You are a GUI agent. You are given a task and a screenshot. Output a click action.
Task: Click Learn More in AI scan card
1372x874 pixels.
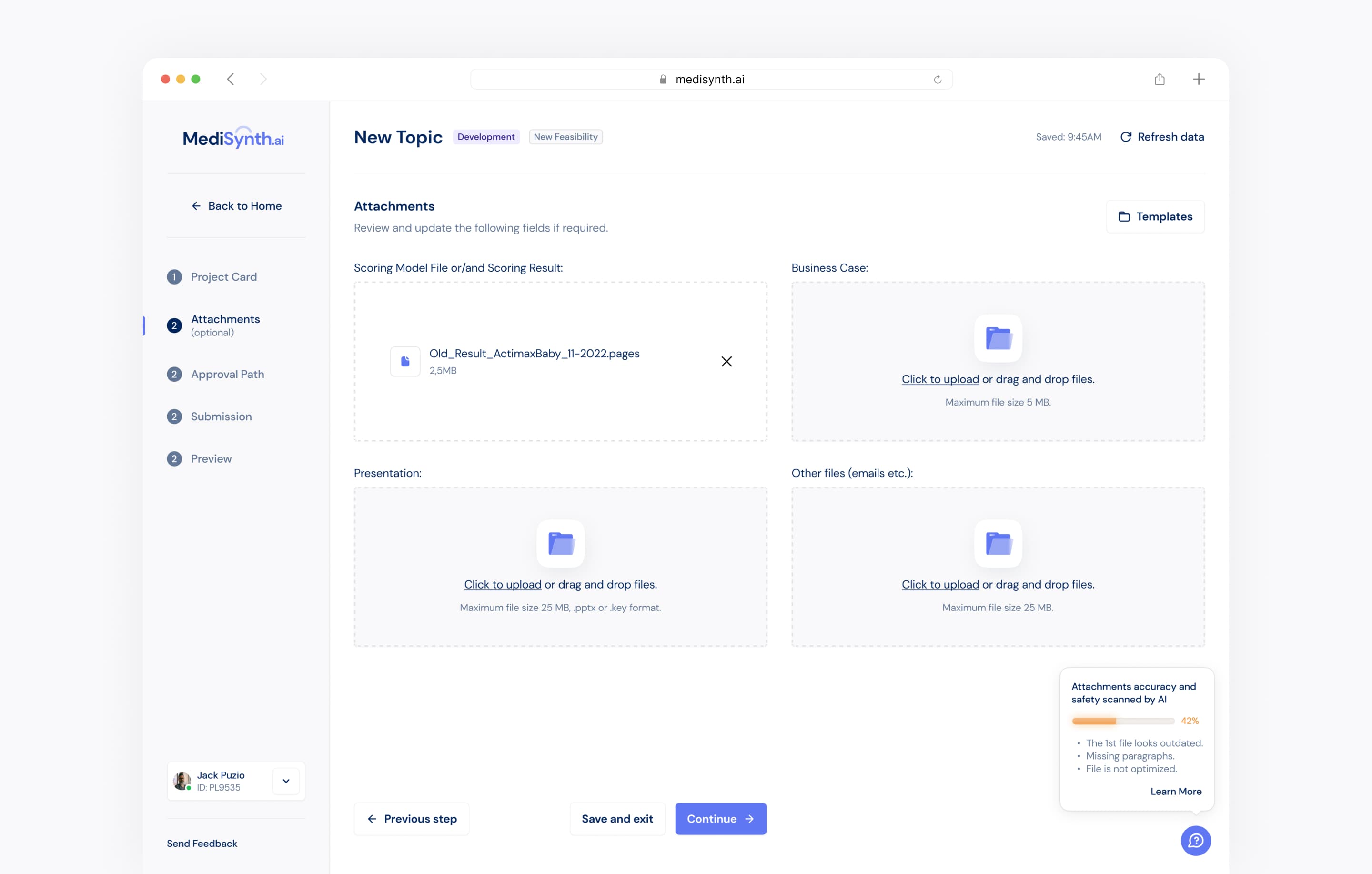coord(1175,792)
